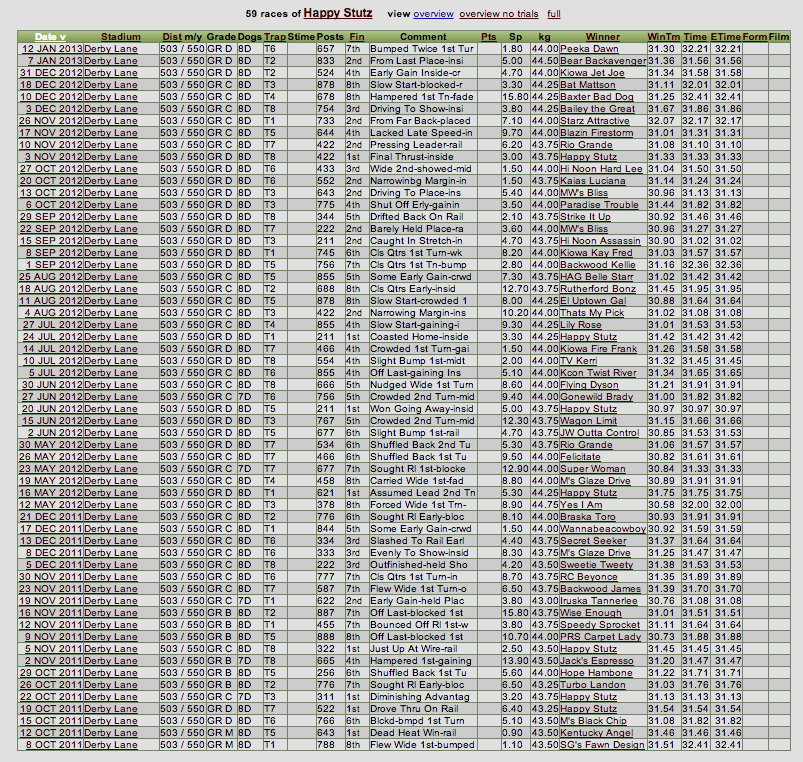Open winner Peeka Dawn
This screenshot has width=803, height=762.
coord(589,49)
